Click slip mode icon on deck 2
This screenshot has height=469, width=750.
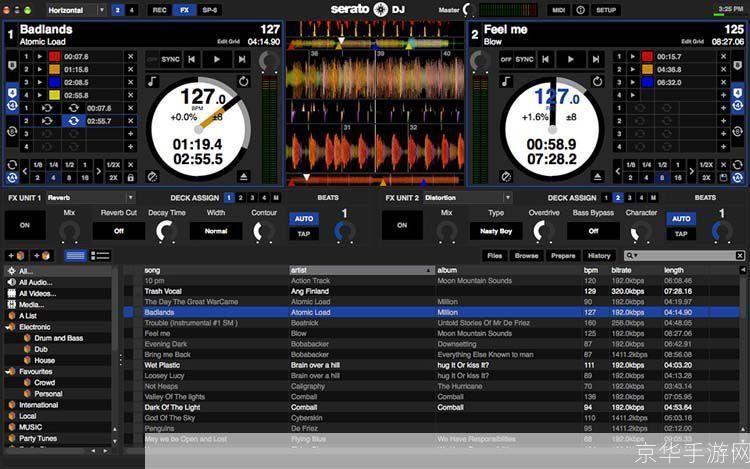tap(506, 177)
